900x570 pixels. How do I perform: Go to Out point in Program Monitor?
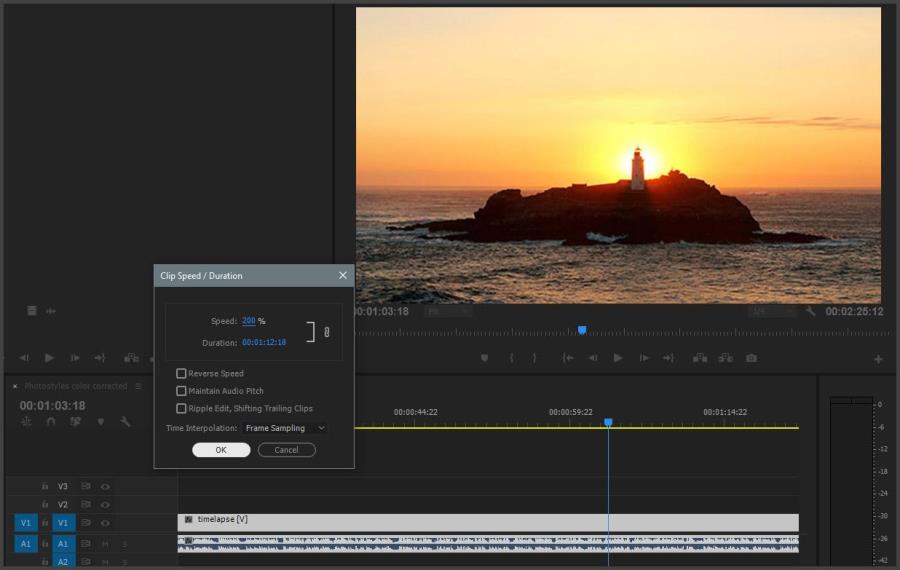pyautogui.click(x=668, y=358)
